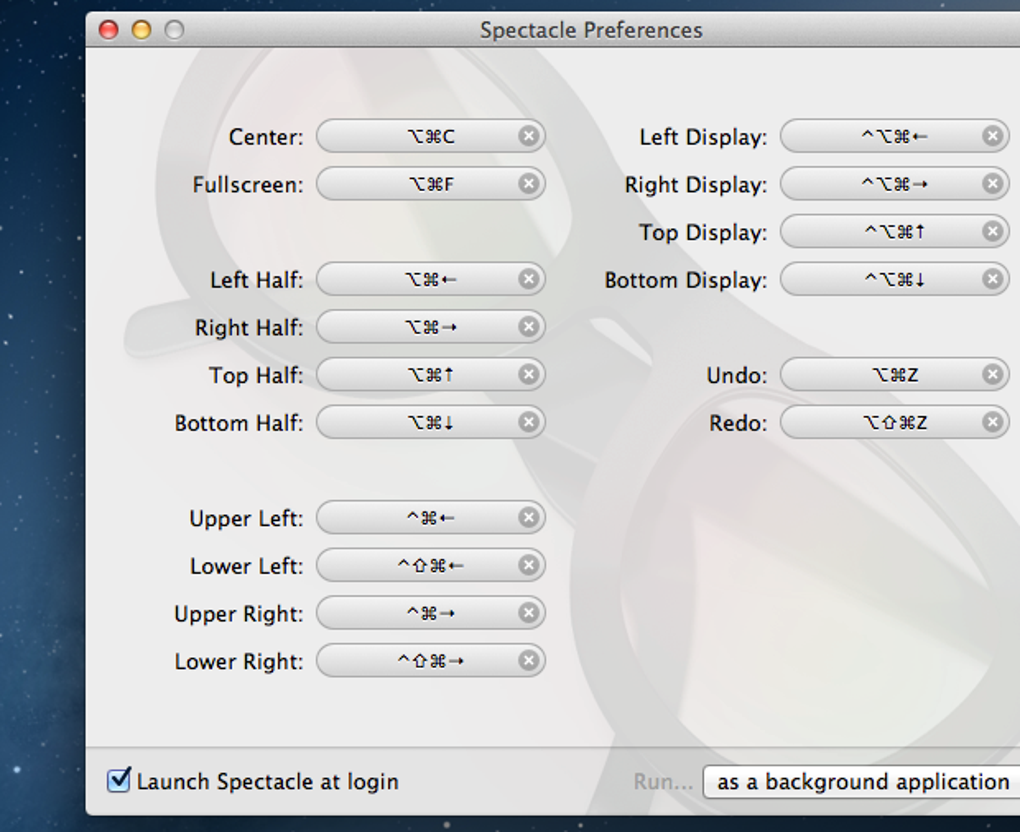Uncheck Launch Spectacle at login
The image size is (1020, 832).
click(119, 780)
